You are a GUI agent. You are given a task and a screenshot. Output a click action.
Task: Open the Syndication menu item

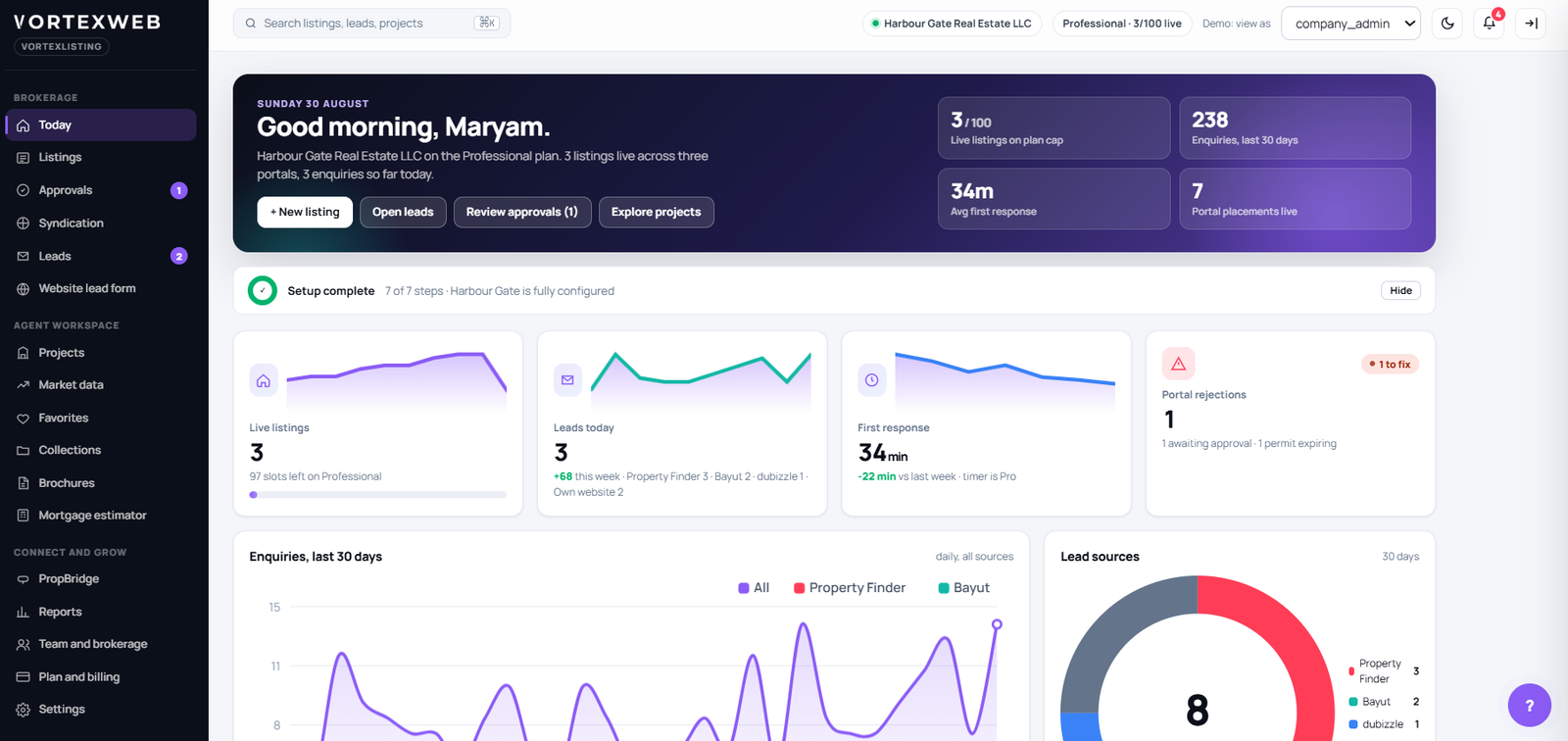(x=101, y=223)
